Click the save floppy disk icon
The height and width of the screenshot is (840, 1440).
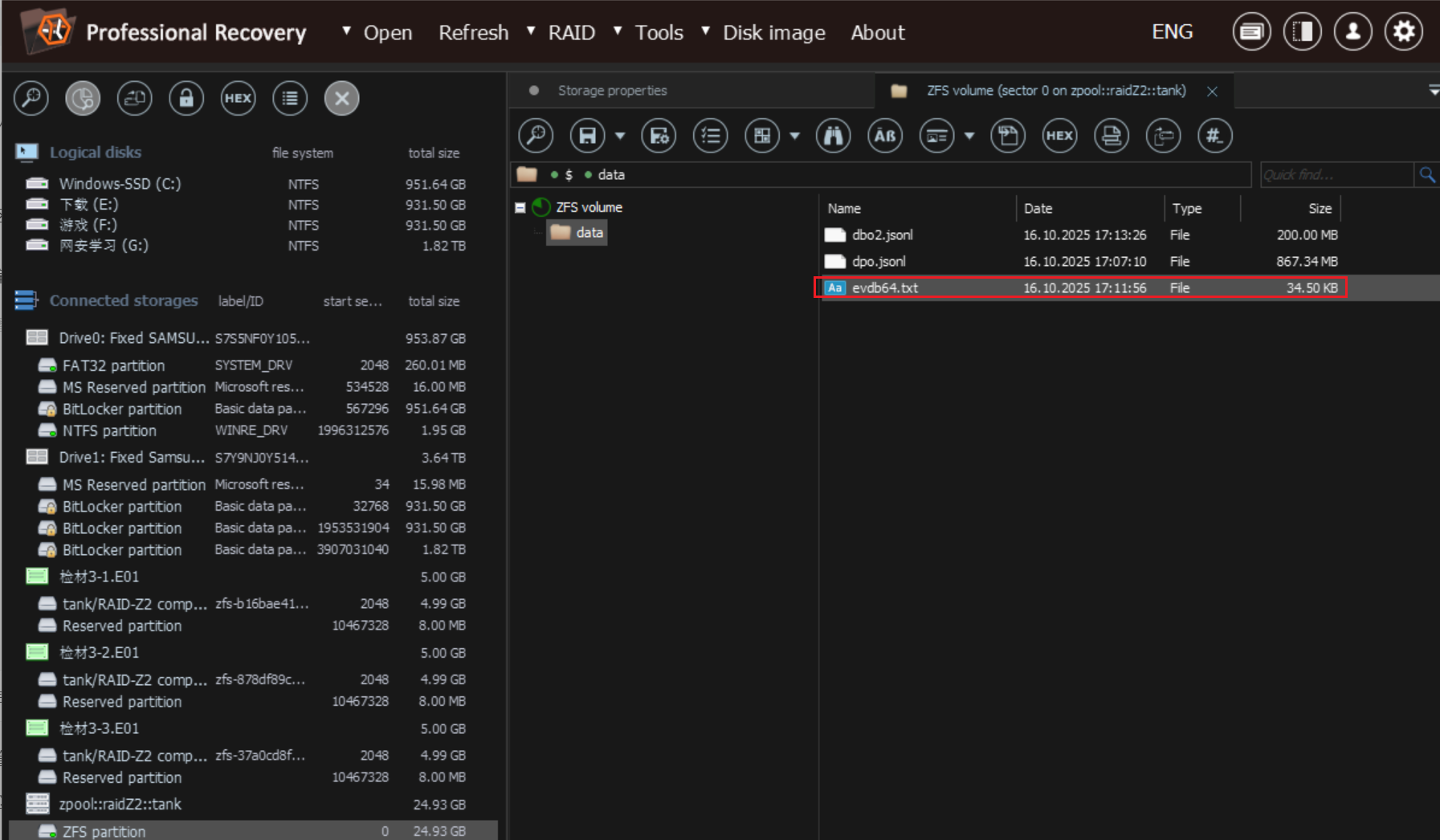pos(587,136)
